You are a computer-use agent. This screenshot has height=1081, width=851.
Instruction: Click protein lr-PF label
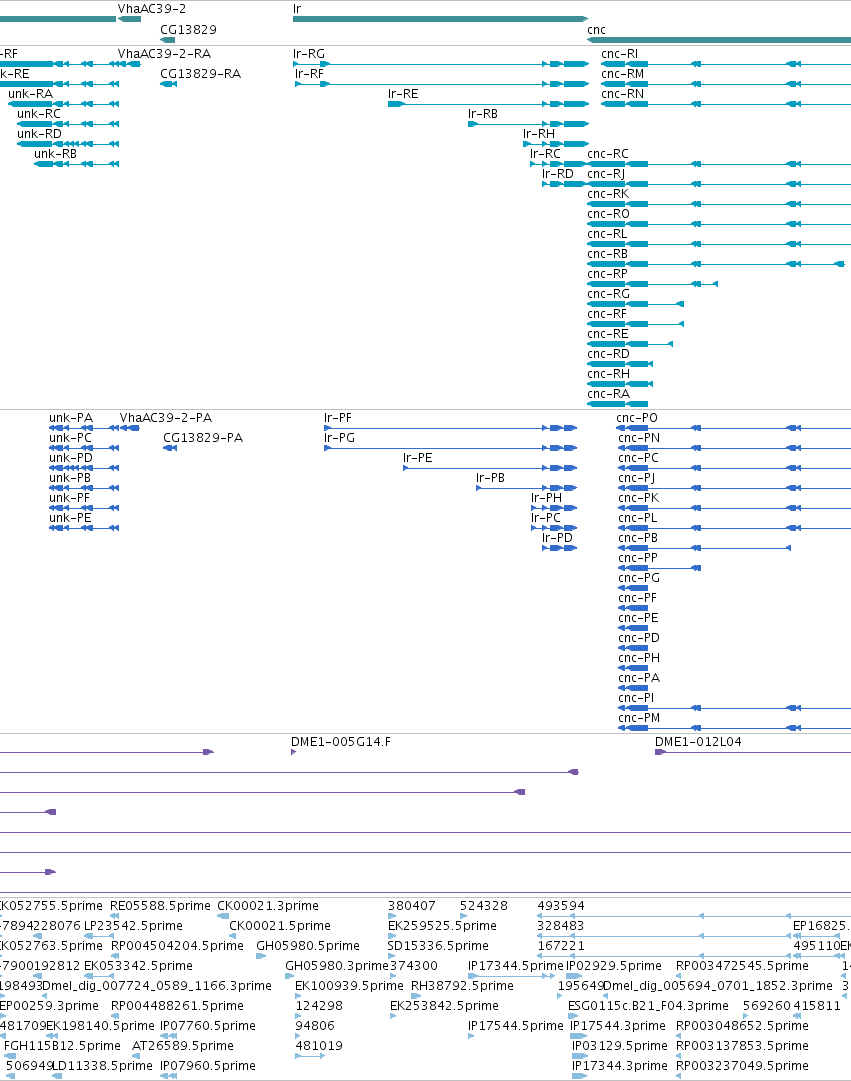point(338,418)
